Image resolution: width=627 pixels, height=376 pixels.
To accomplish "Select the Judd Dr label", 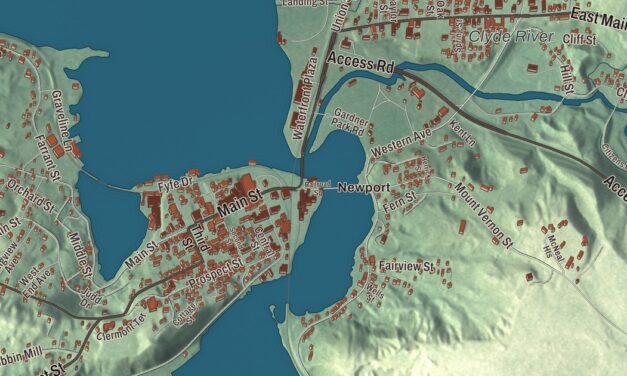I will pyautogui.click(x=91, y=298).
